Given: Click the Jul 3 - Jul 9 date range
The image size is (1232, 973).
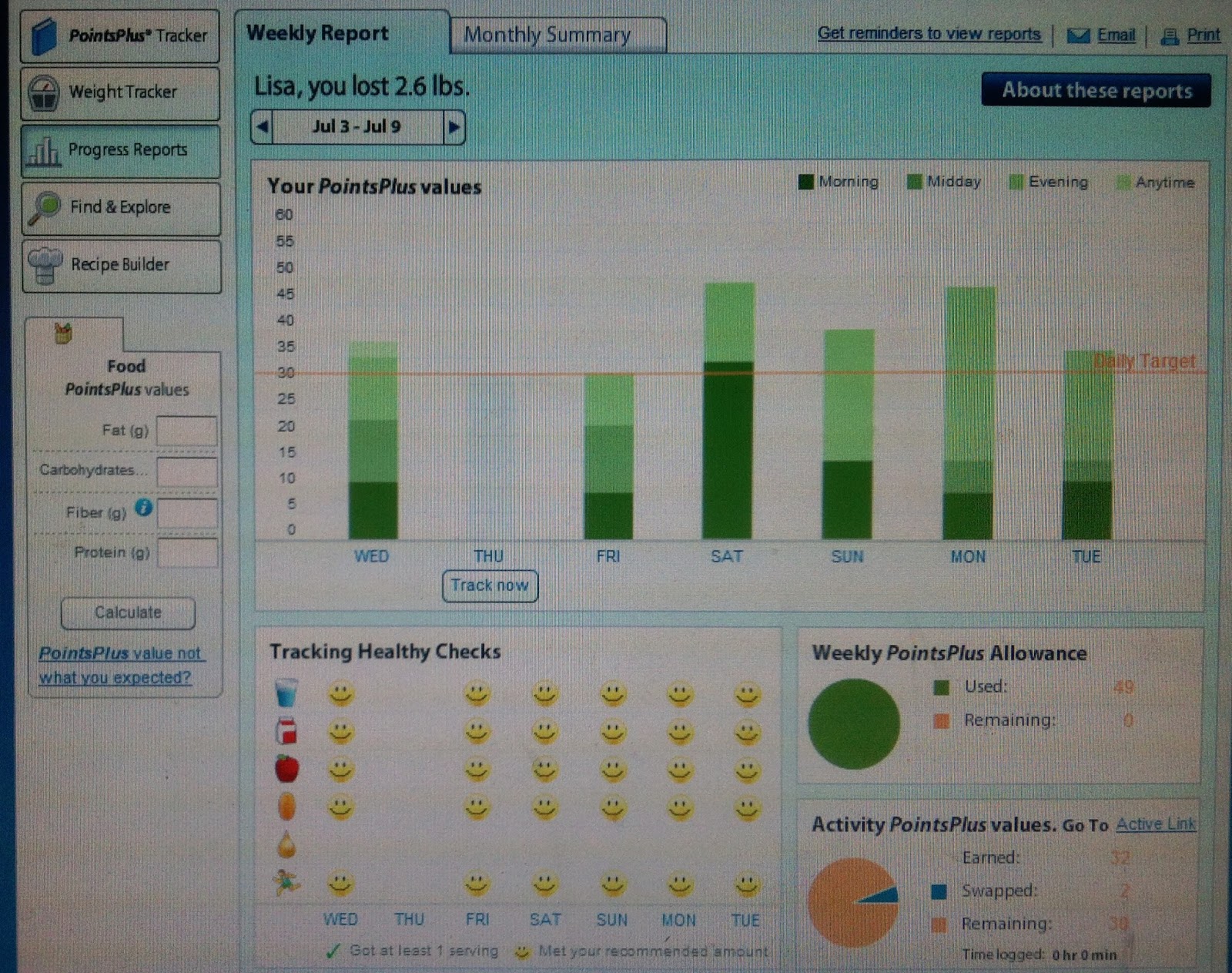Looking at the screenshot, I should coord(357,126).
